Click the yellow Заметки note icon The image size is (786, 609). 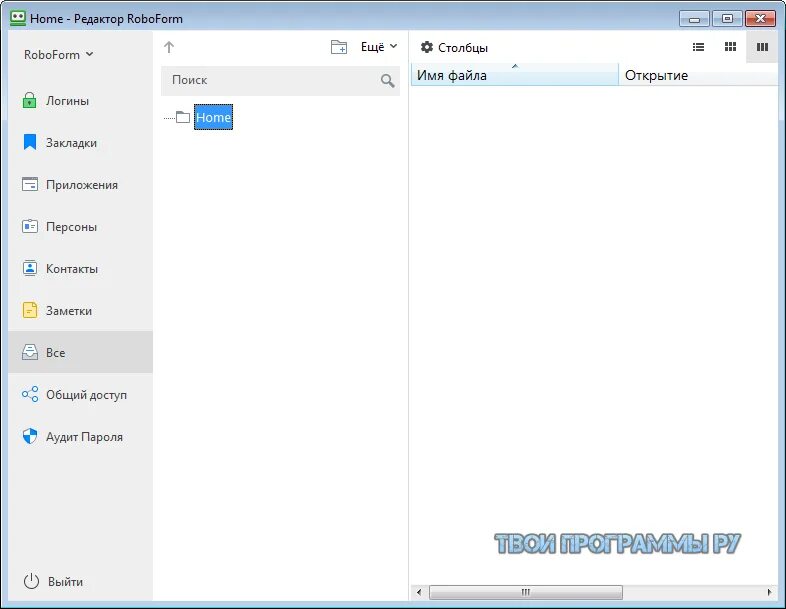tap(30, 310)
